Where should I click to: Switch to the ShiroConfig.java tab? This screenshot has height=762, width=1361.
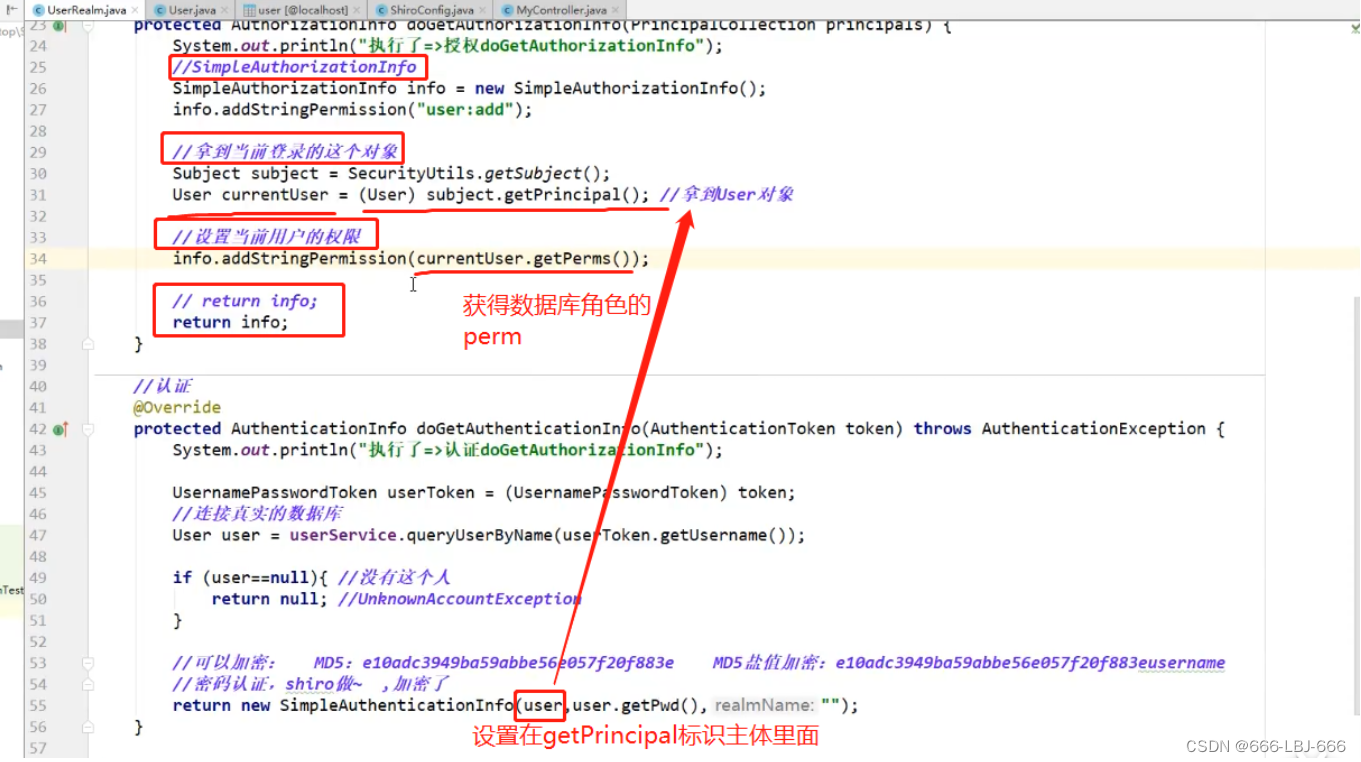coord(431,10)
